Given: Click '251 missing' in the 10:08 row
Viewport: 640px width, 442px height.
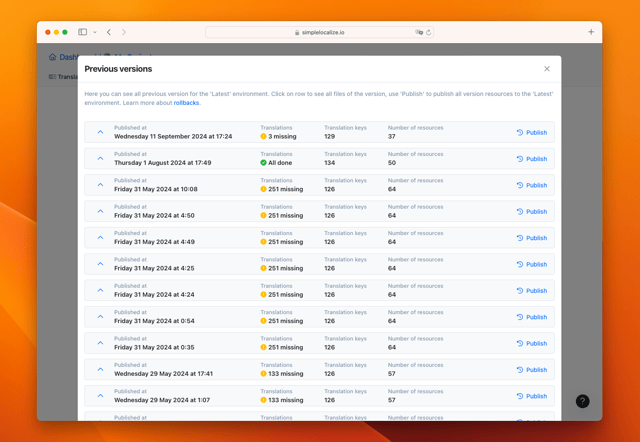Looking at the screenshot, I should [282, 189].
